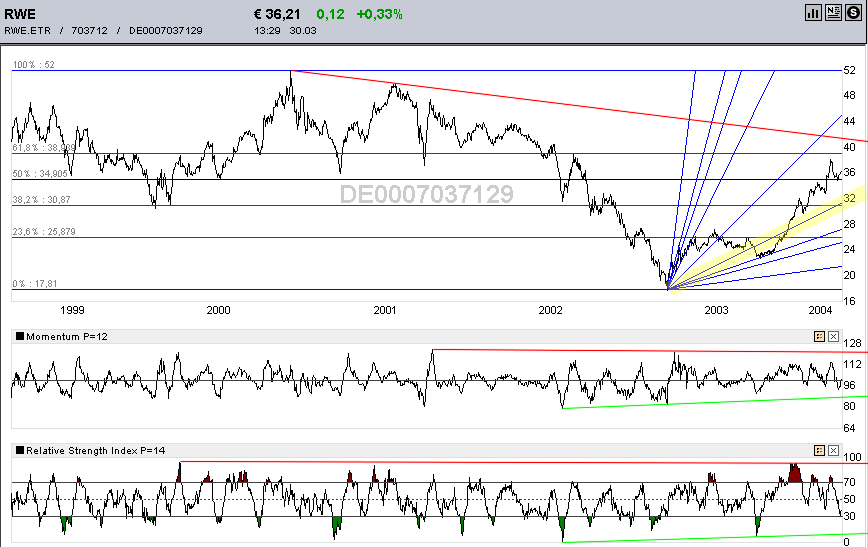Click the Relative Strength Index P=14 title
Image resolution: width=868 pixels, height=548 pixels.
[96, 451]
